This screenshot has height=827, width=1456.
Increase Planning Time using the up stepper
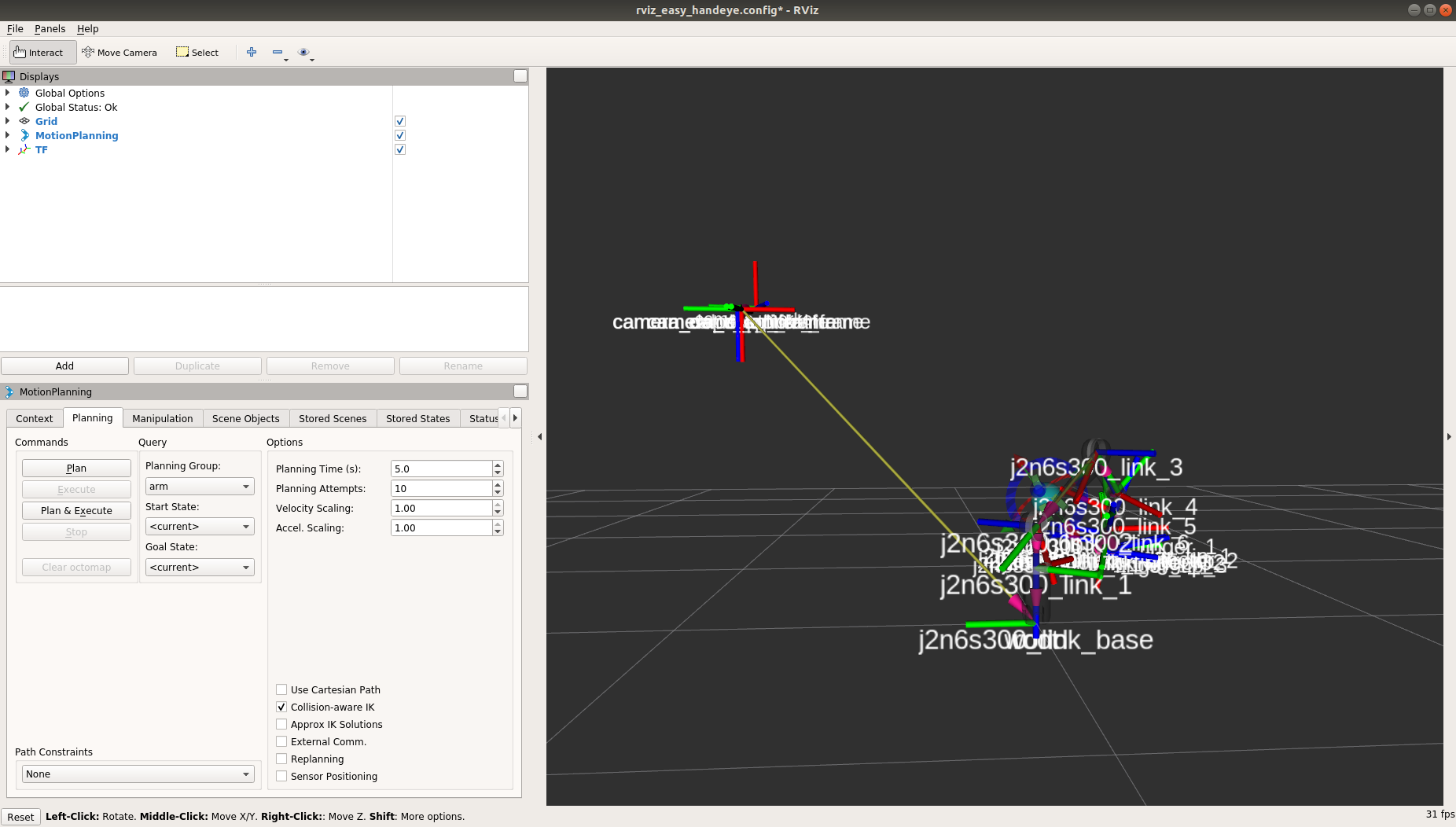coord(497,465)
